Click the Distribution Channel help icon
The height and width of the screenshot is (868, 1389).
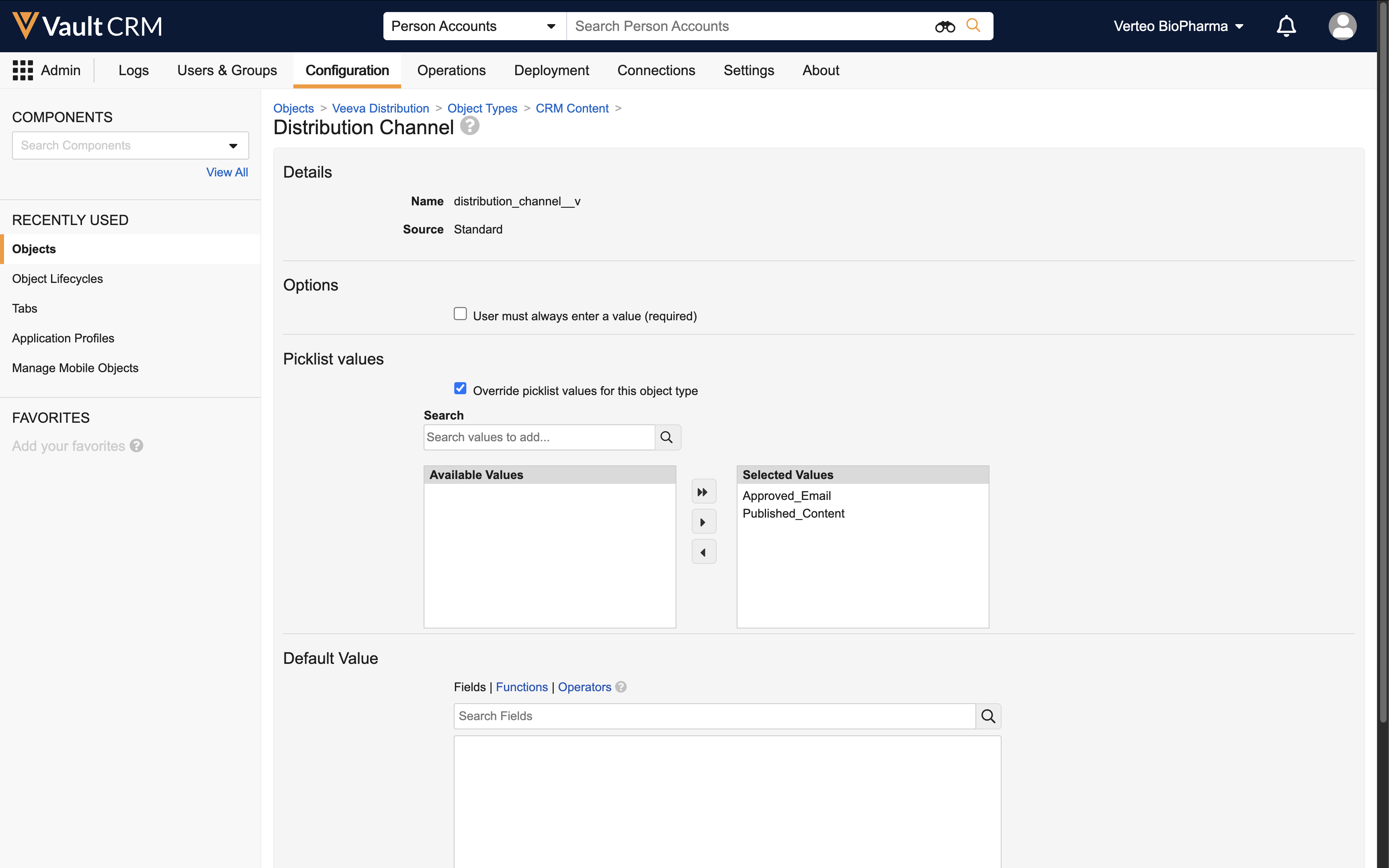pos(469,126)
